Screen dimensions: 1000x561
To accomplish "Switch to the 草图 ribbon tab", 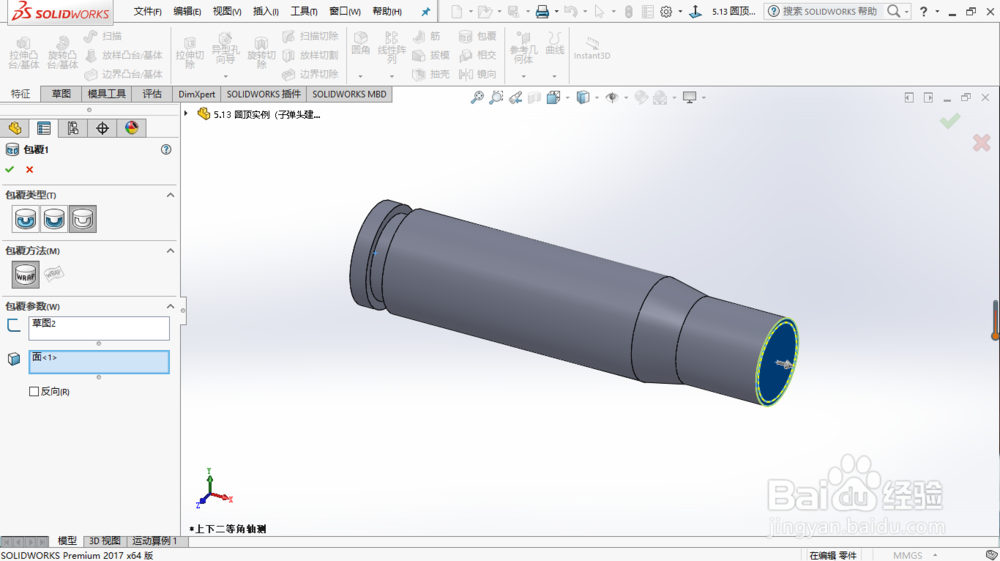I will 61,94.
